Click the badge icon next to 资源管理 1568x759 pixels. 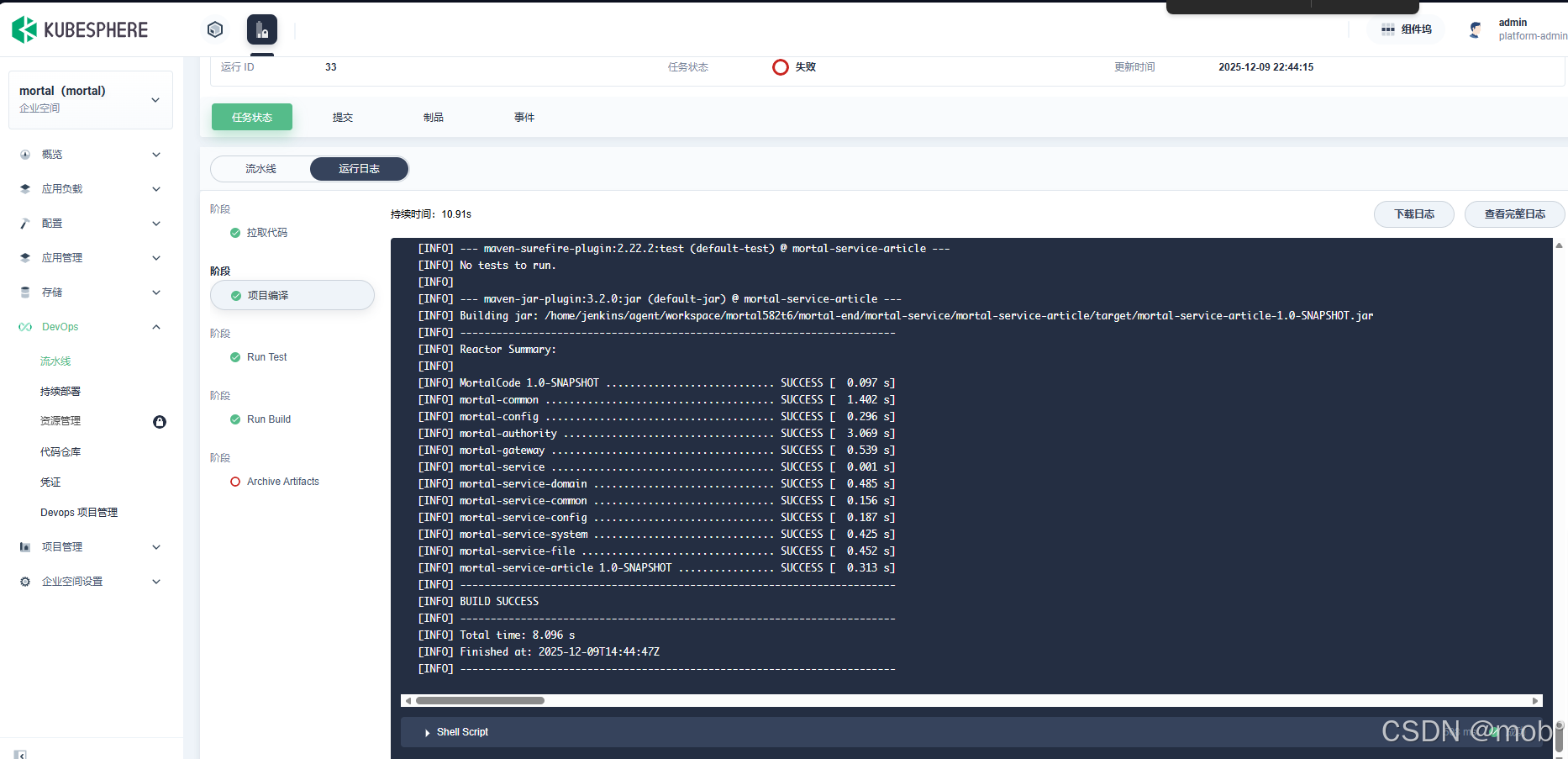(x=160, y=422)
